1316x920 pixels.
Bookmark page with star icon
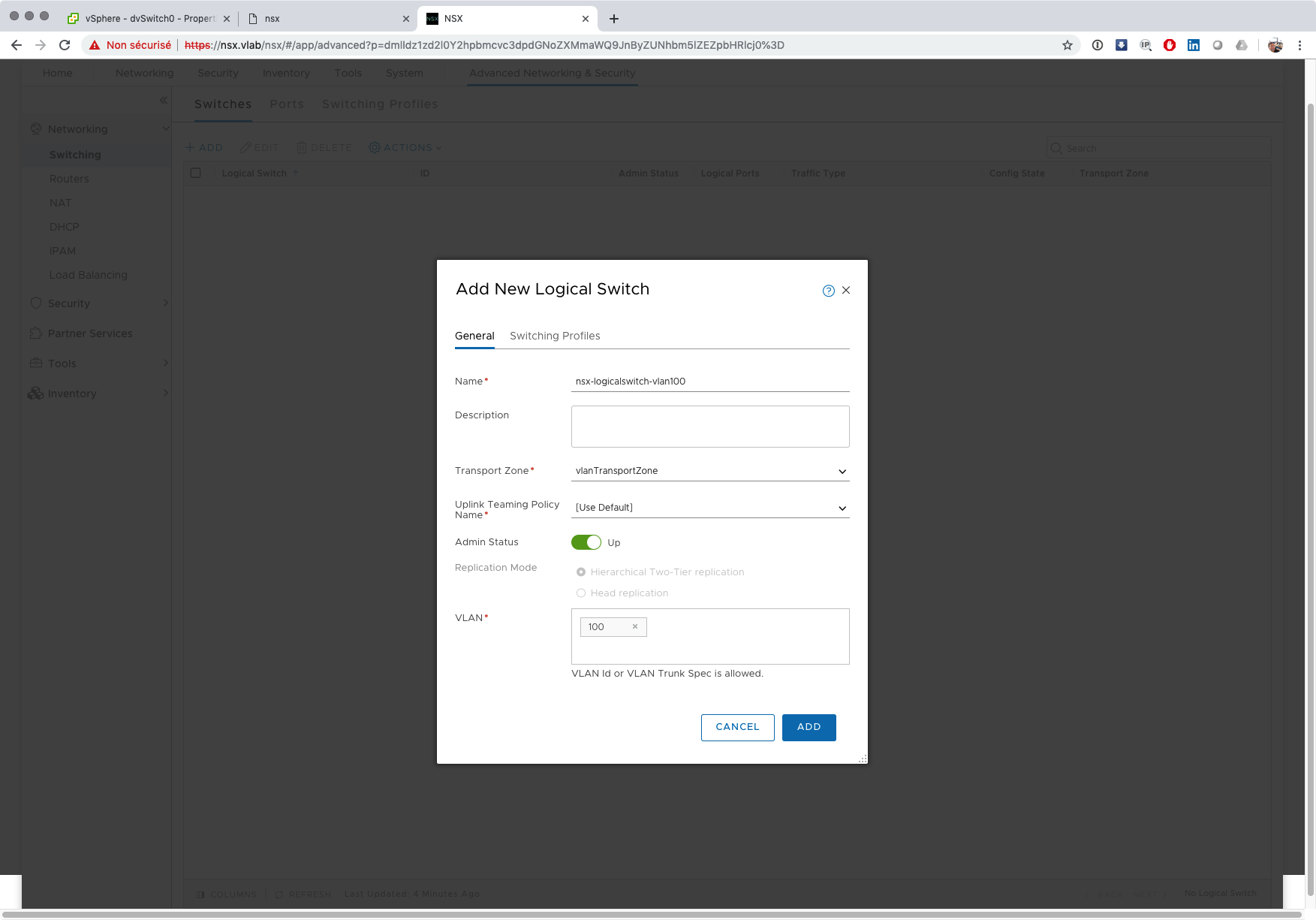click(1067, 45)
